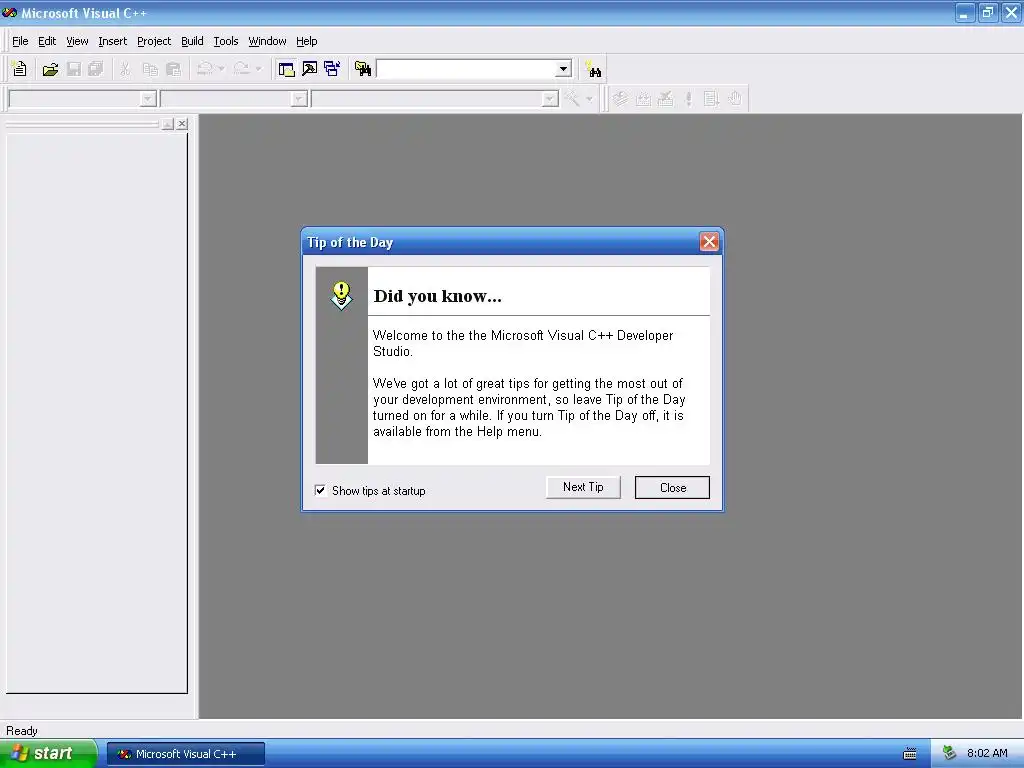Click the Save disk icon
1024x768 pixels.
74,69
